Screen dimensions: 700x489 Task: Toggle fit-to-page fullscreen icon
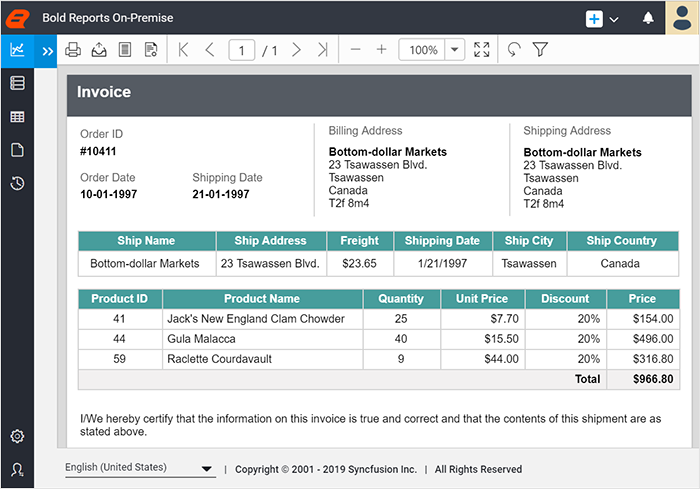481,50
